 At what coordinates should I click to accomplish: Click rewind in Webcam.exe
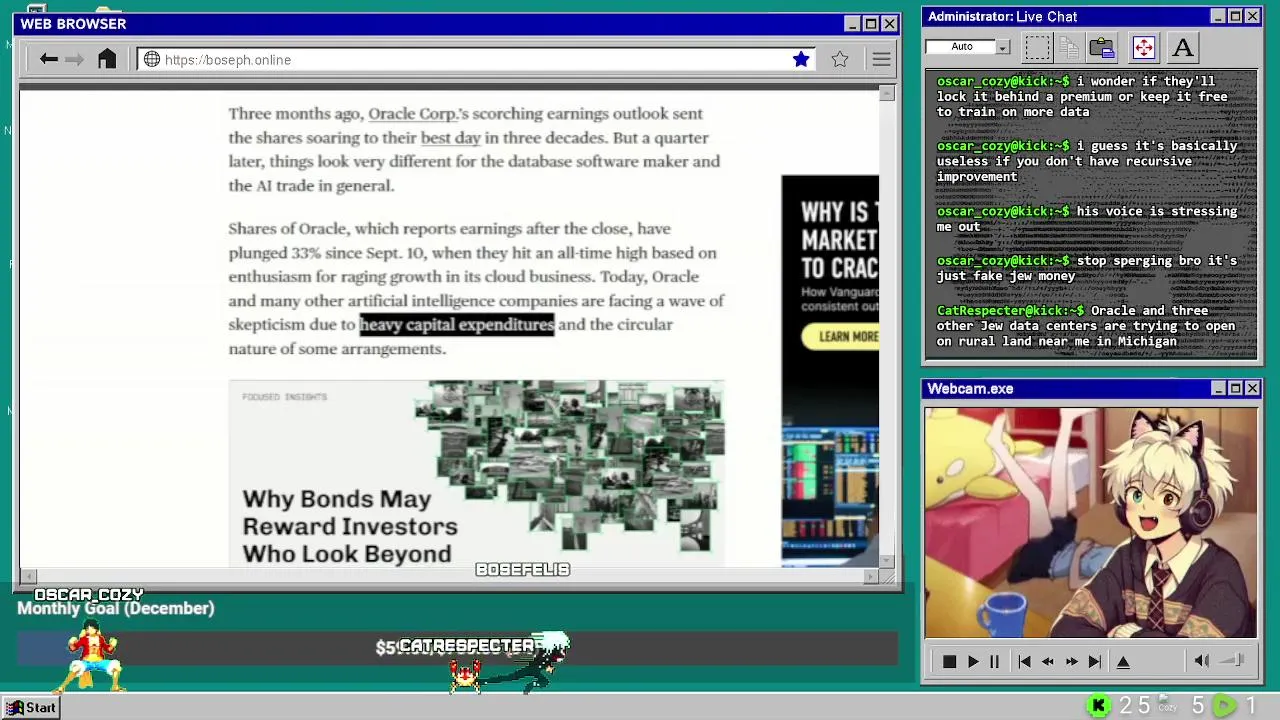(1048, 661)
